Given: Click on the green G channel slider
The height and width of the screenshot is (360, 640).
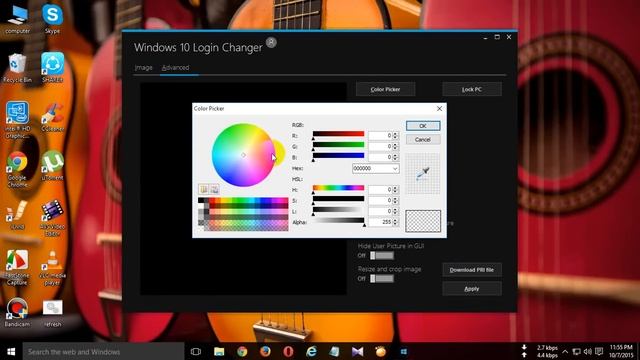Looking at the screenshot, I should 338,144.
